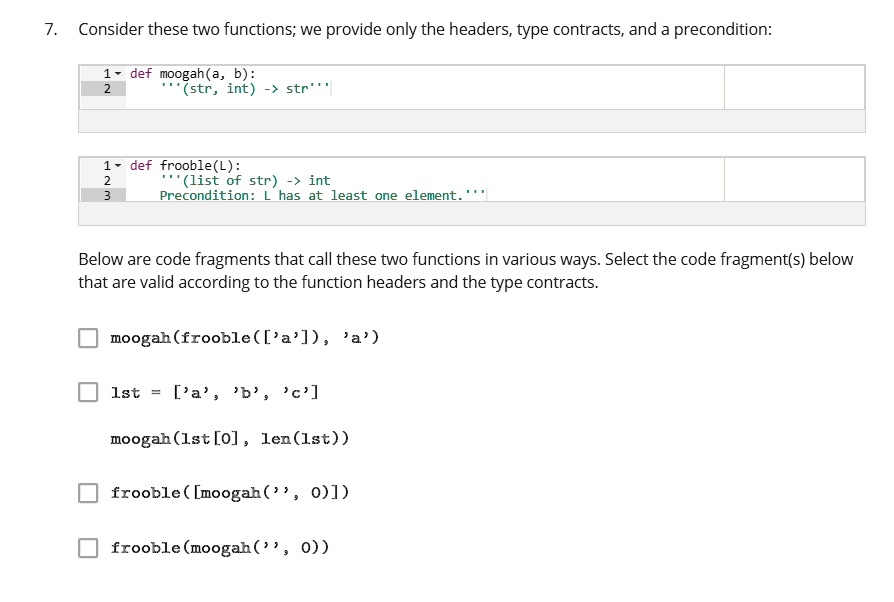Click the 'def moogah(a, b):' code line
The width and height of the screenshot is (894, 602).
[193, 74]
